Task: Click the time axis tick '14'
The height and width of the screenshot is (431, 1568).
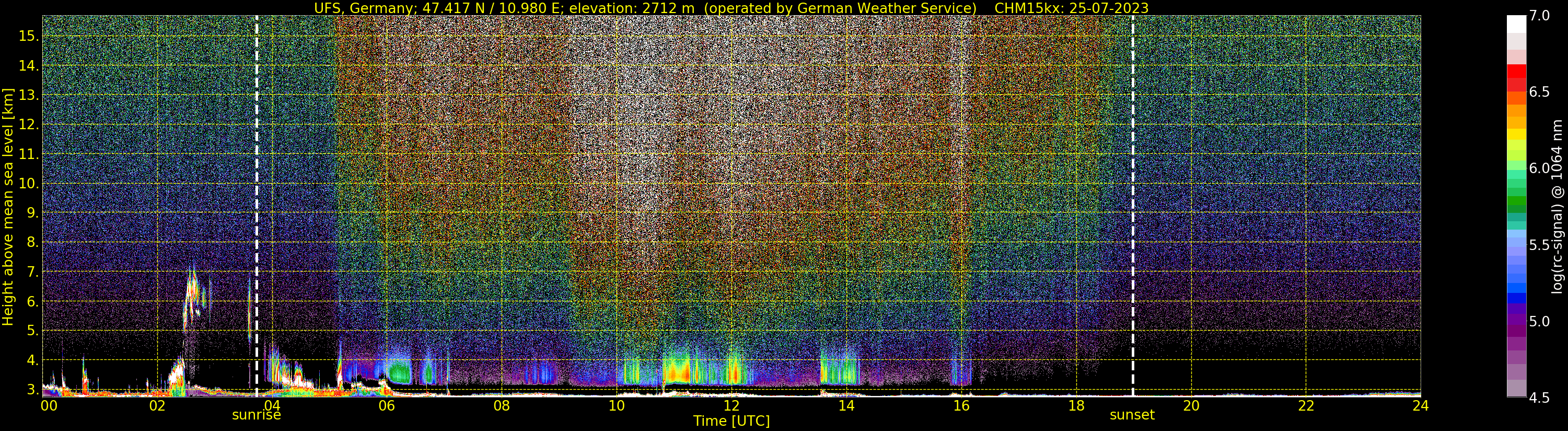Action: tap(846, 405)
